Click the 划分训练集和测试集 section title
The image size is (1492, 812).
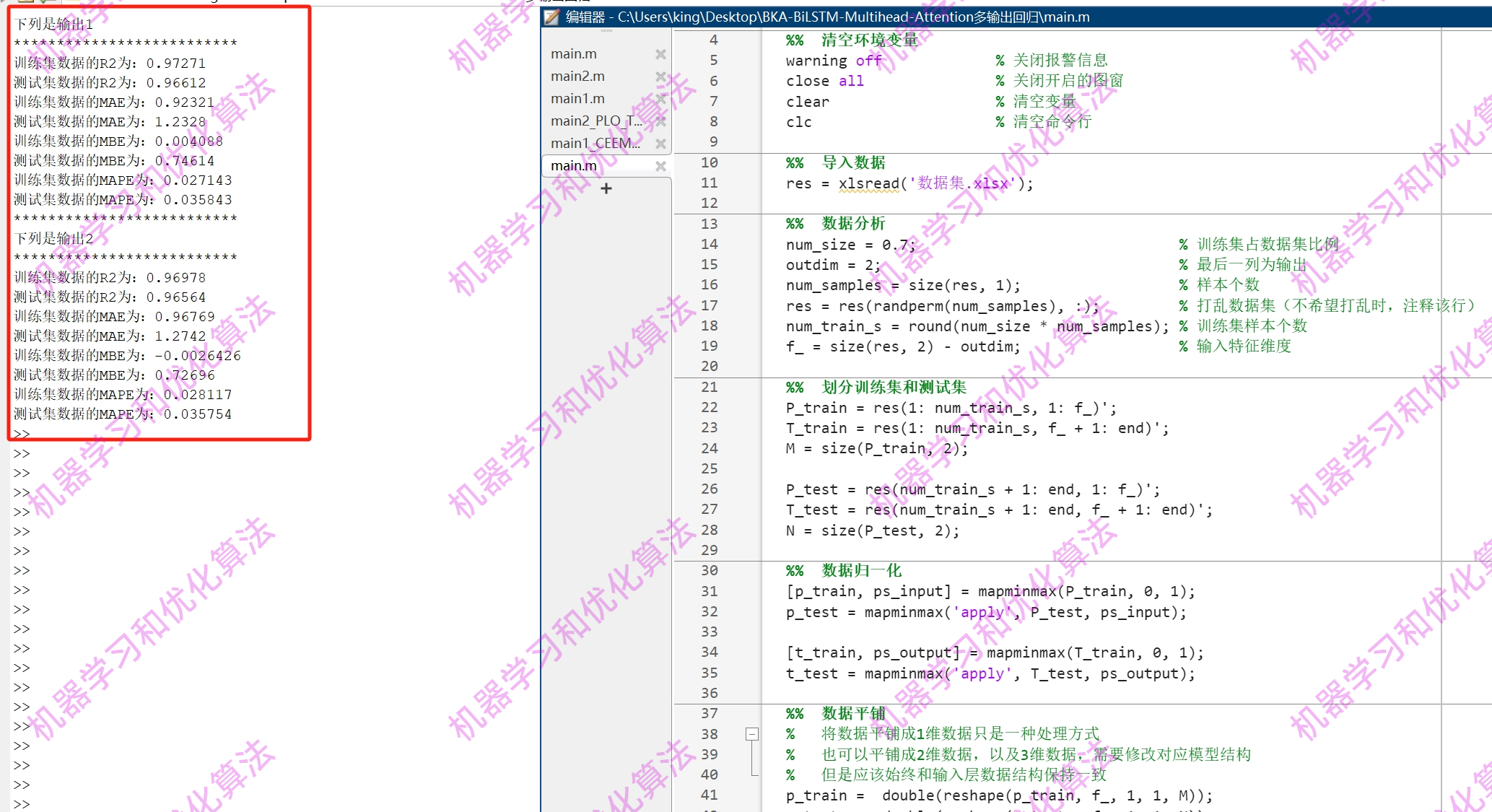click(x=894, y=388)
